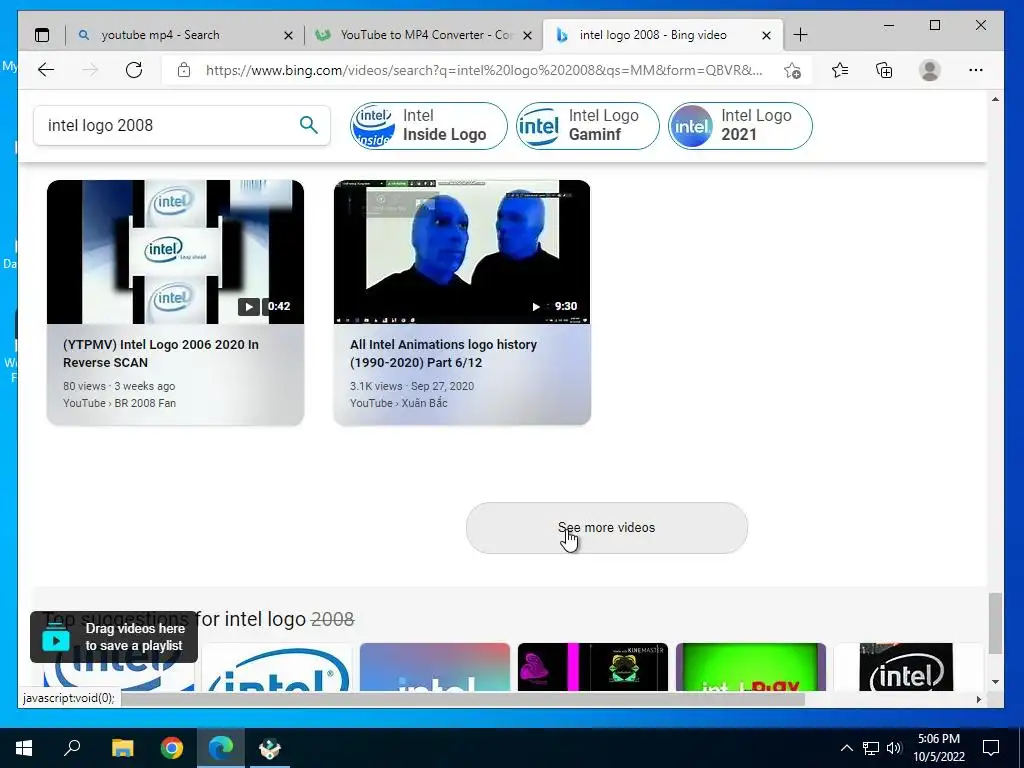Screen dimensions: 1024x768
Task: Click the horizontal scrollbar right arrow
Action: click(x=978, y=699)
